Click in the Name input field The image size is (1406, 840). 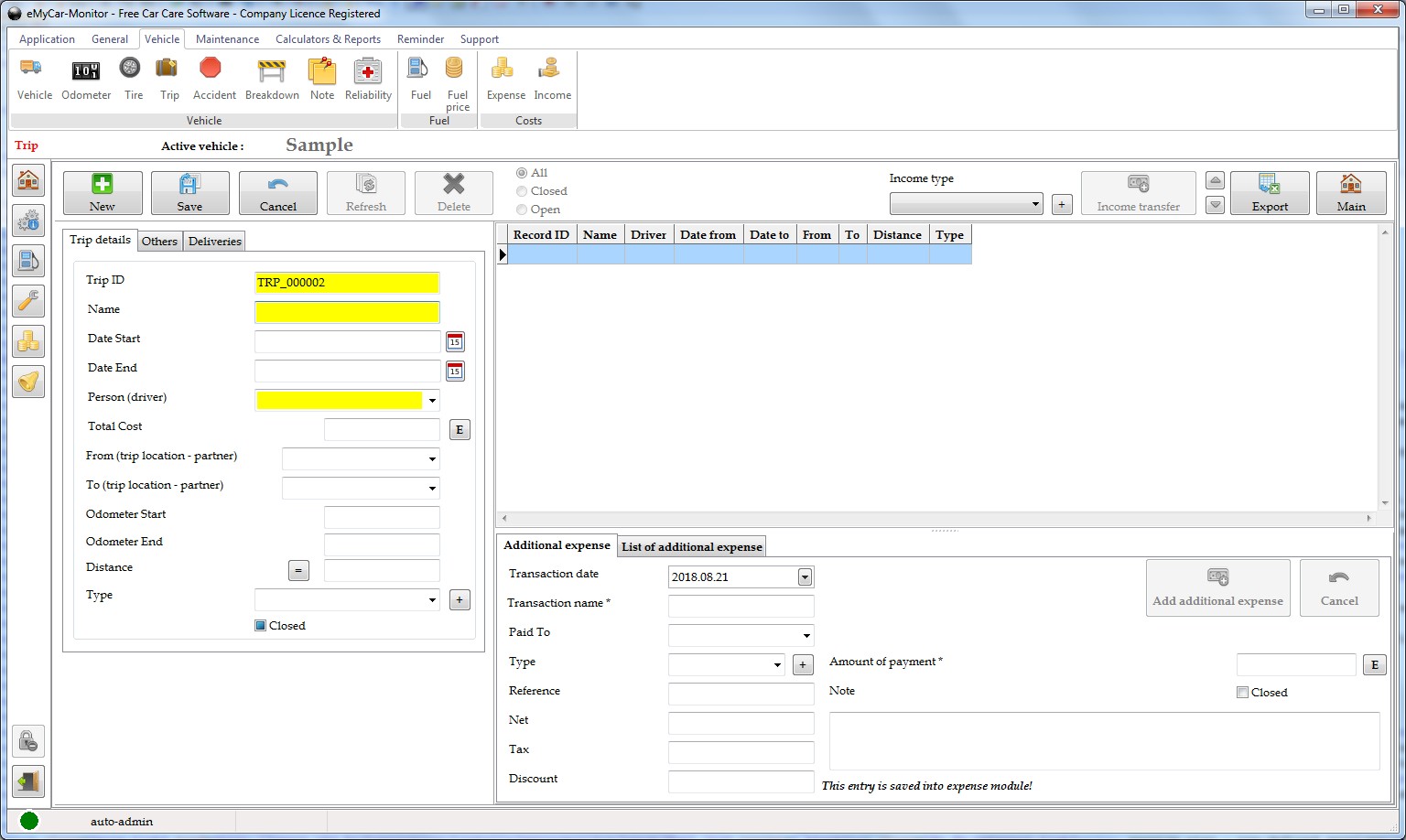(347, 312)
